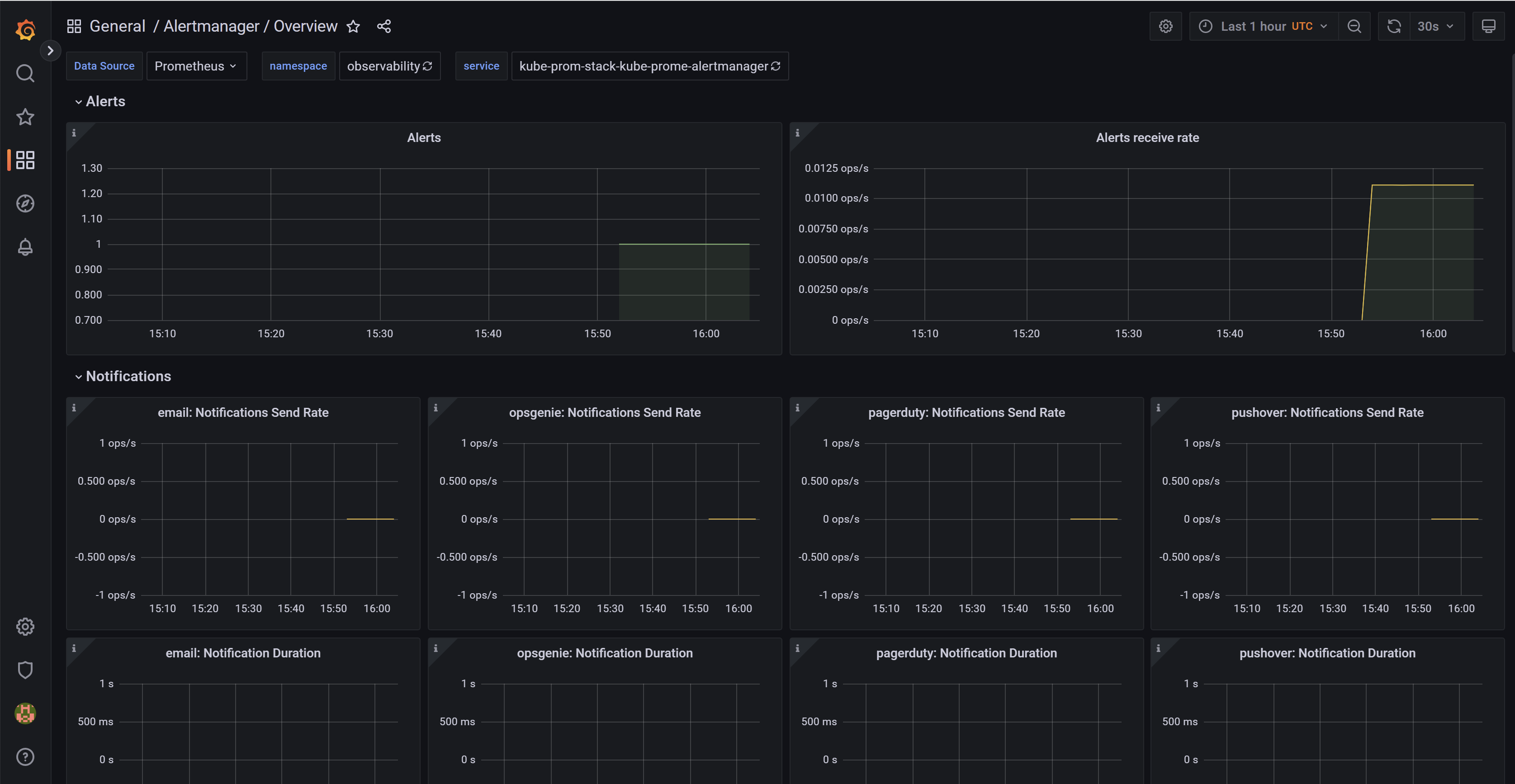Viewport: 1515px width, 784px height.
Task: Go to the General folder breadcrumb
Action: point(117,27)
